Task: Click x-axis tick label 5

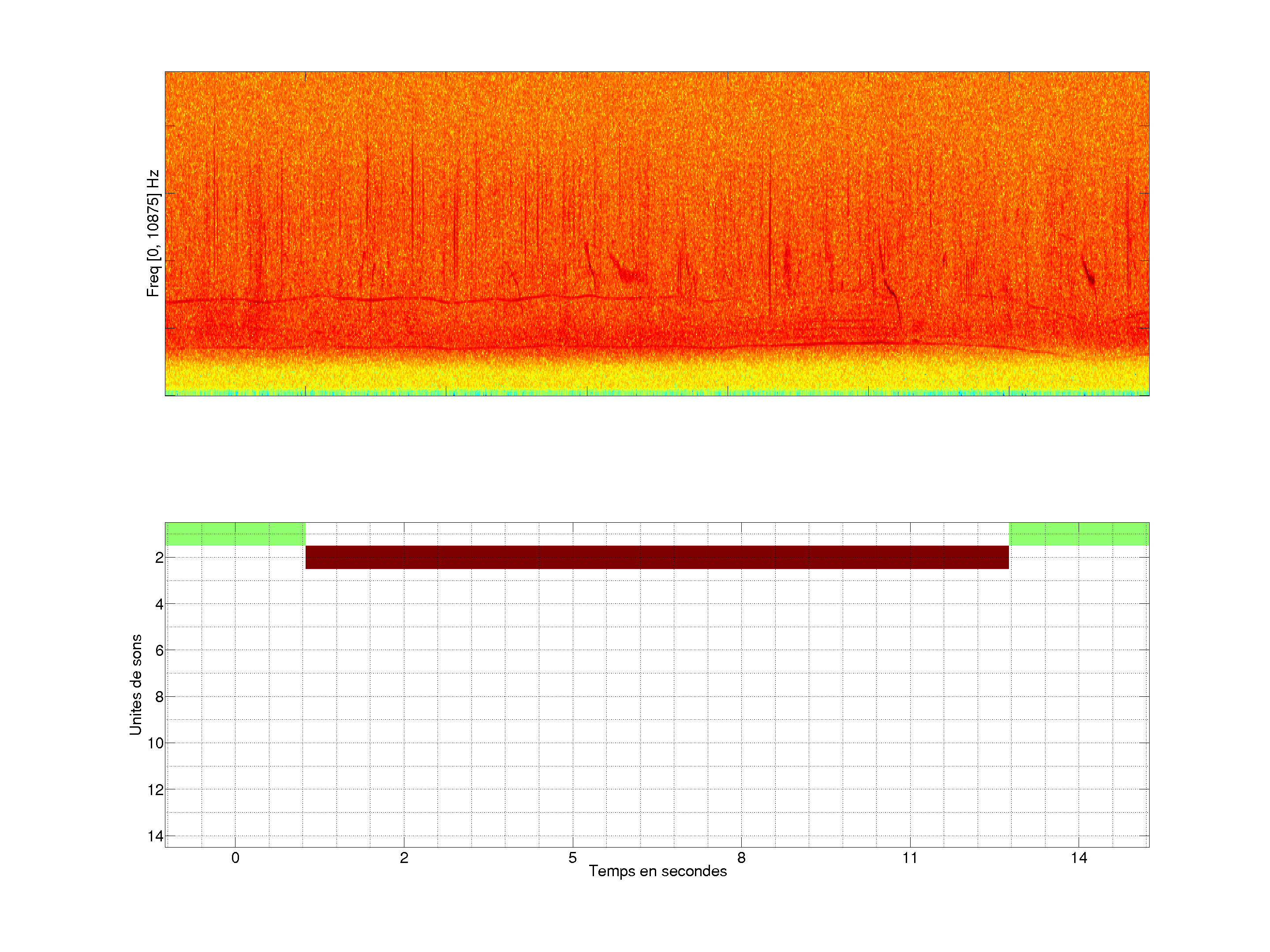Action: 572,858
